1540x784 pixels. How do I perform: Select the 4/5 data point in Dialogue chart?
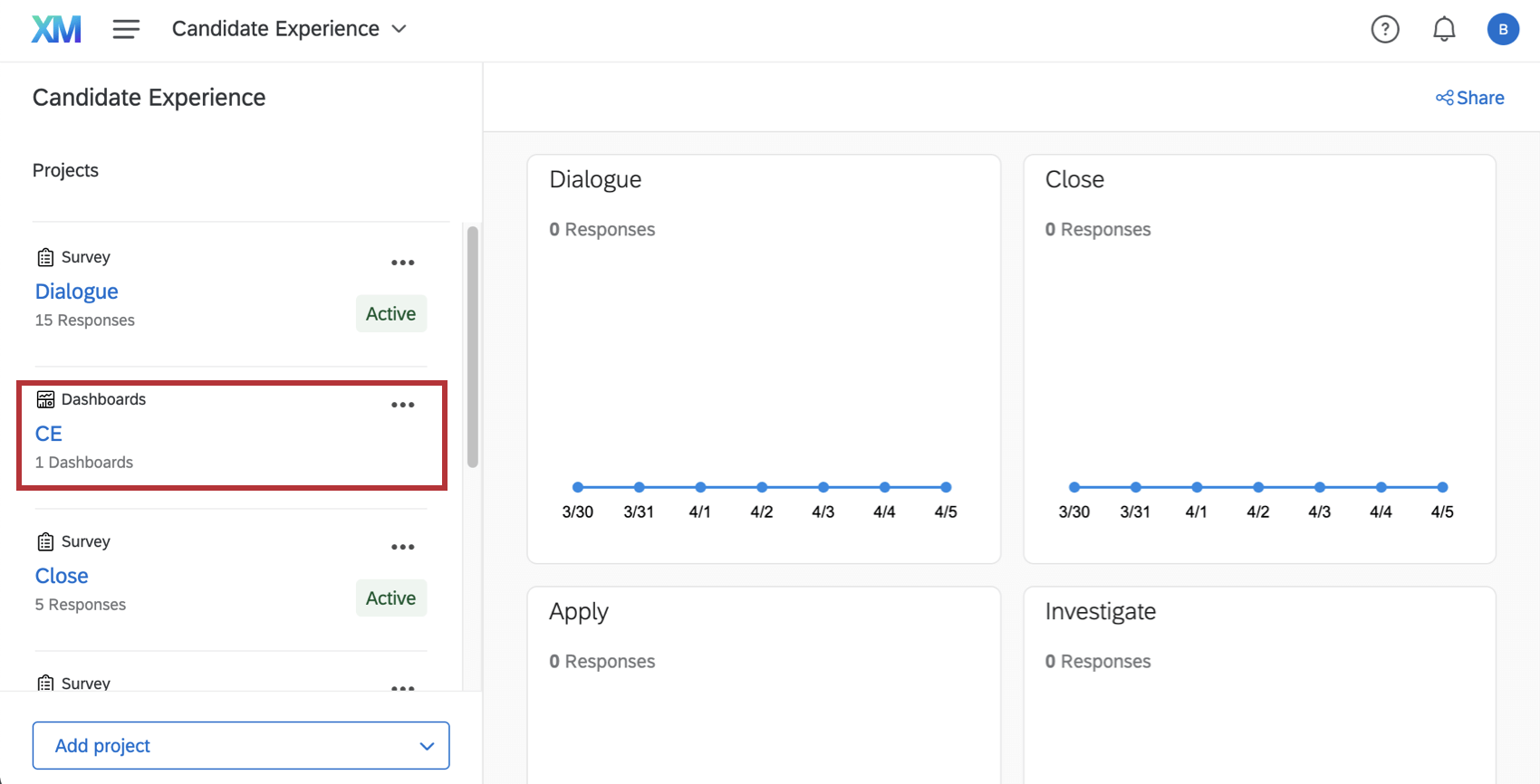tap(946, 487)
